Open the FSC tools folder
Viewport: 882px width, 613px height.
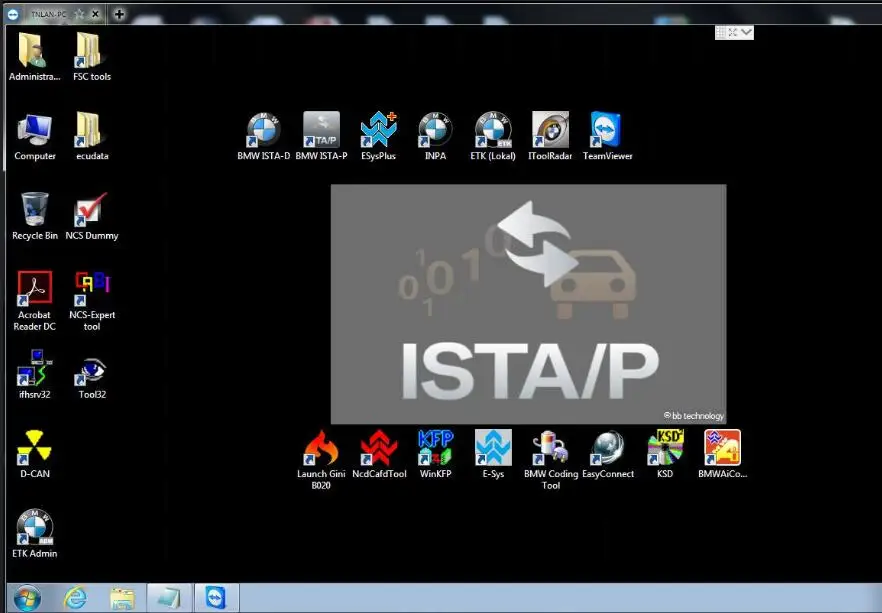(92, 56)
